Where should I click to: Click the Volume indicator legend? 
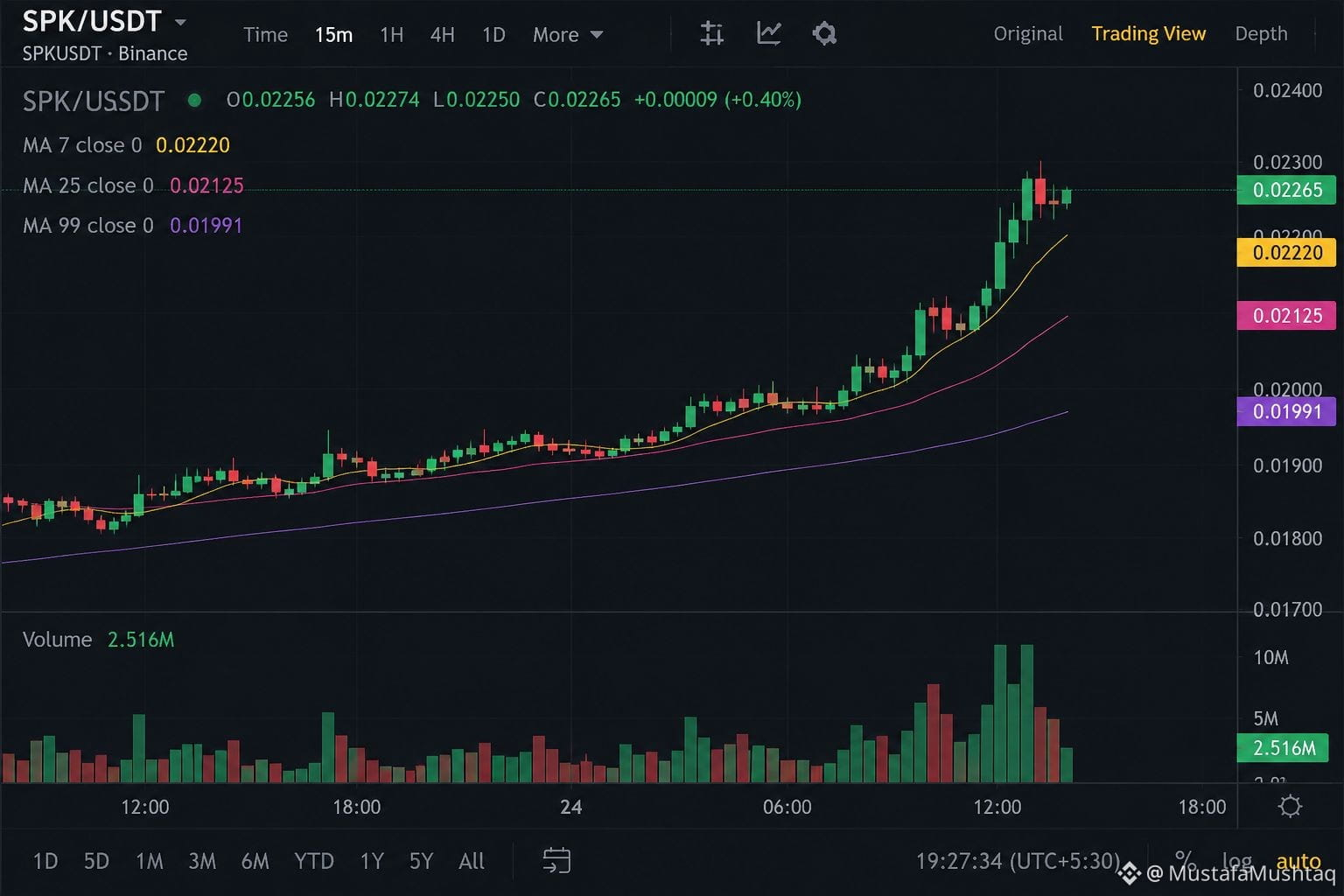(x=98, y=640)
